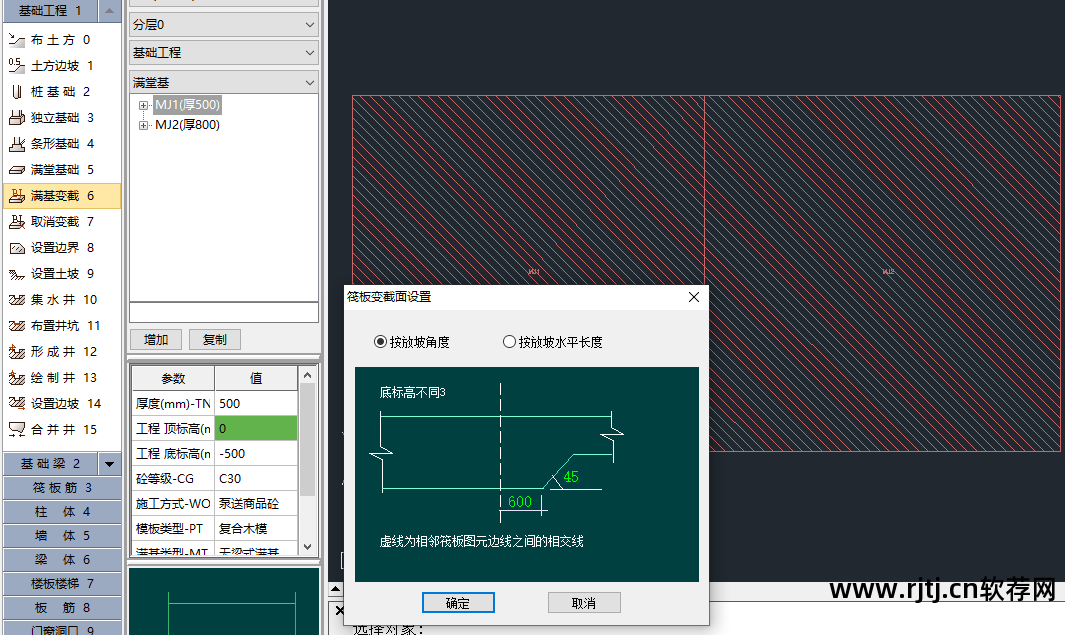Select the 布土方 earthwork tool icon
The image size is (1065, 635).
coord(16,40)
